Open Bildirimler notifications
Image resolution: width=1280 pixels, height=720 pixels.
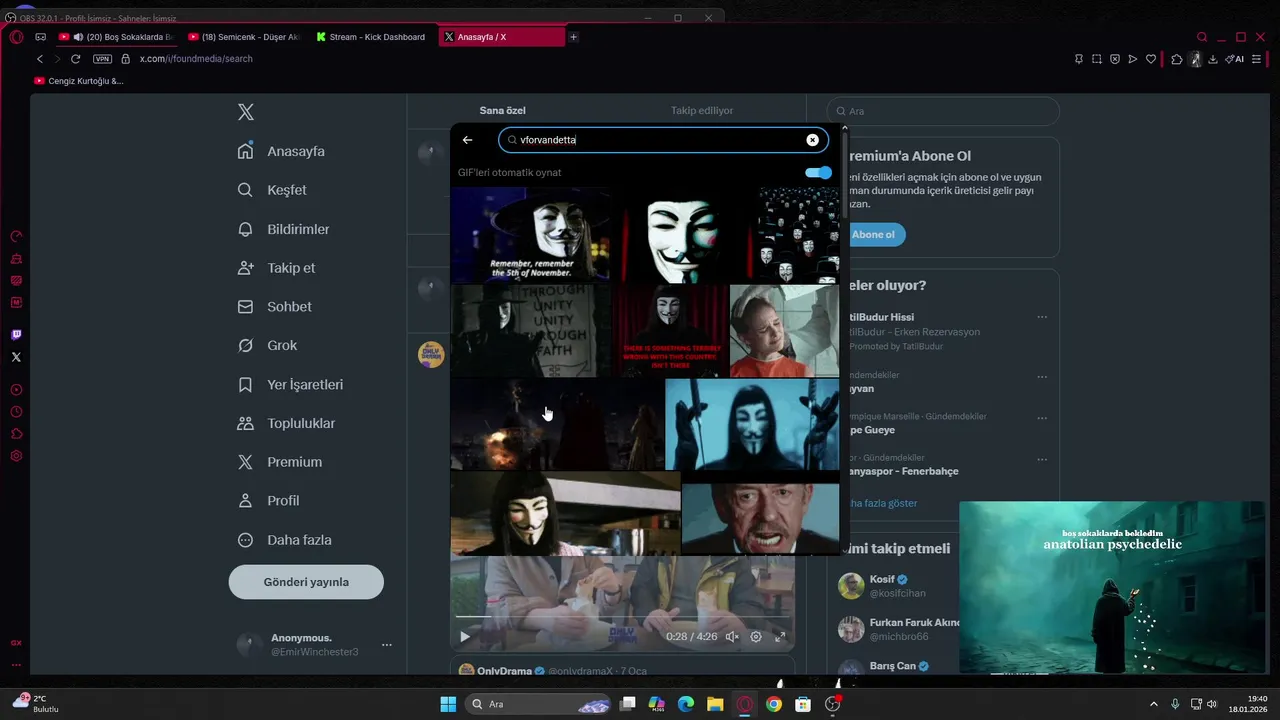coord(283,229)
